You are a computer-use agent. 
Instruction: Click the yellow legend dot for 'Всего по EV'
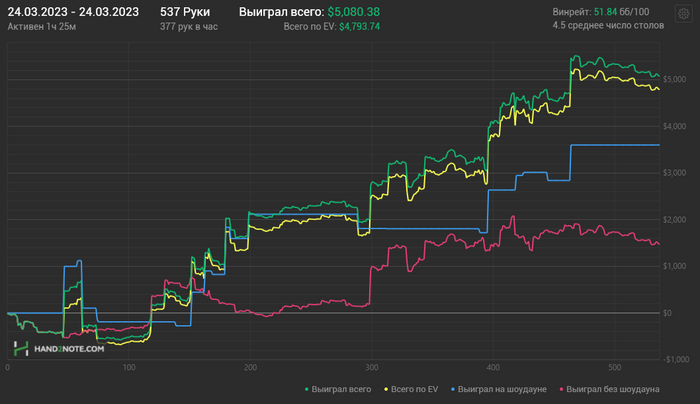point(386,390)
